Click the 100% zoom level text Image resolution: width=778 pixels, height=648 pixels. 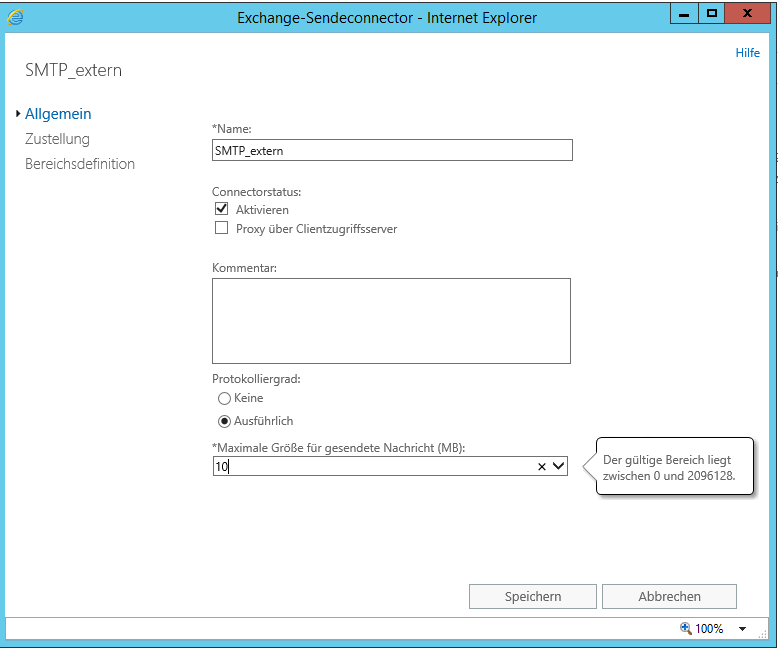click(x=709, y=629)
